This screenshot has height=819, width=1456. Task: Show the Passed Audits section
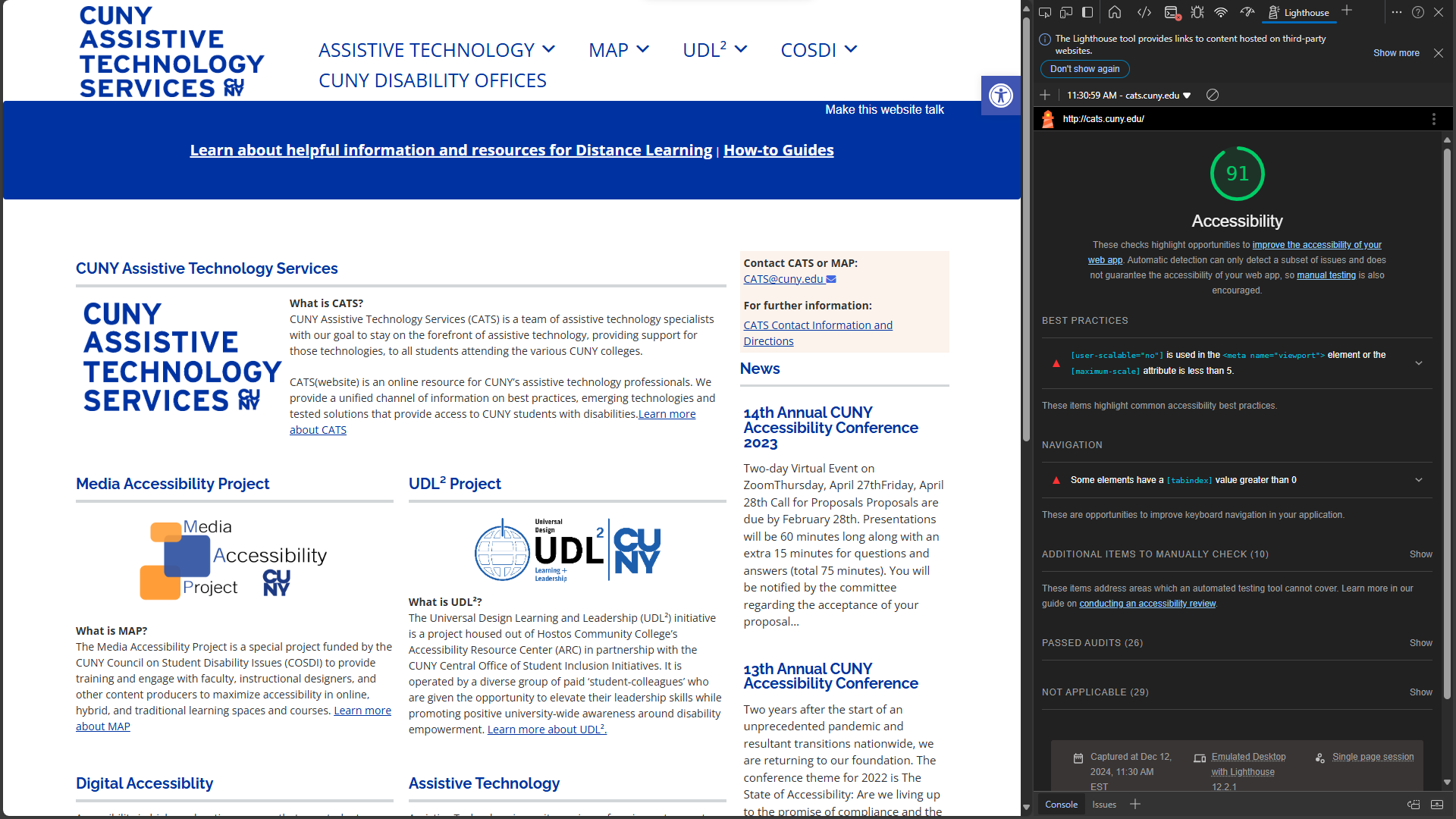(1420, 643)
